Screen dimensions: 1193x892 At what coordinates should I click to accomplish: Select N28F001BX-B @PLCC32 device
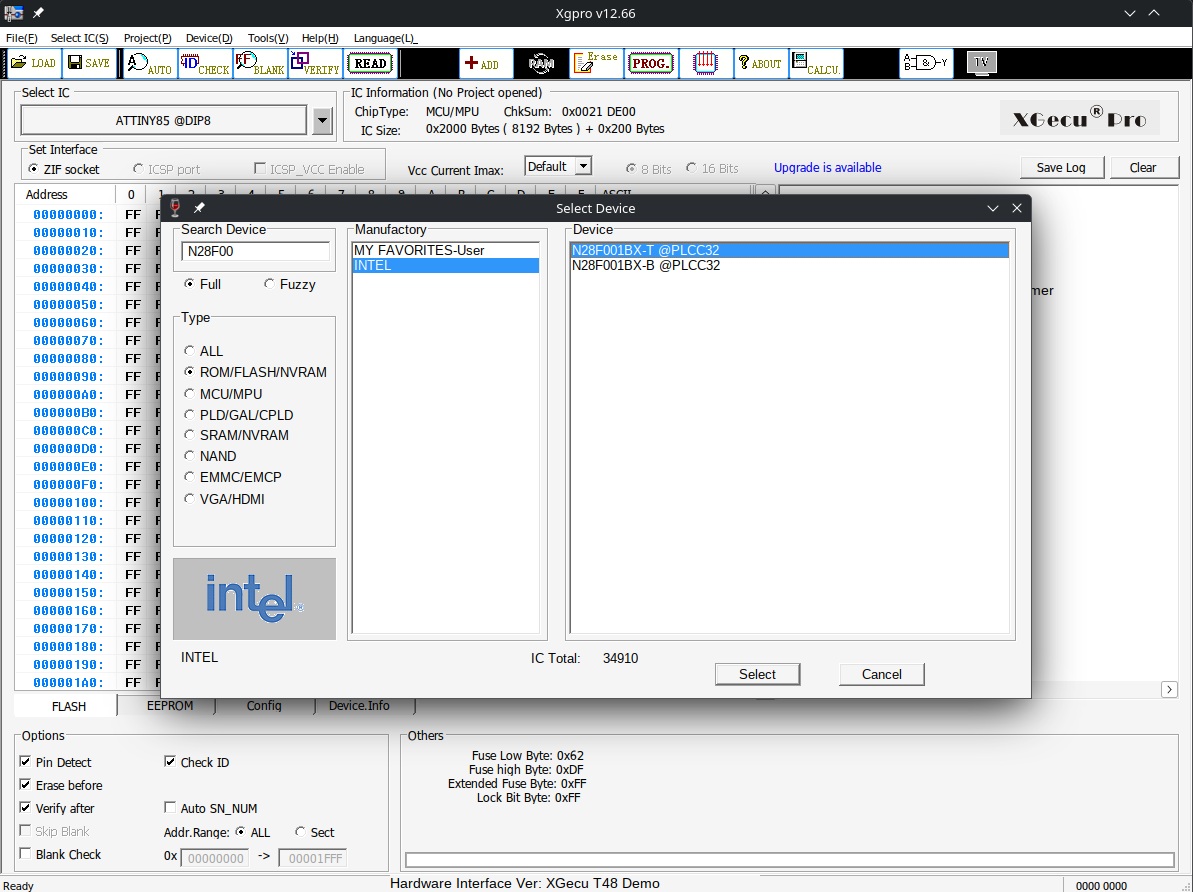click(x=789, y=266)
